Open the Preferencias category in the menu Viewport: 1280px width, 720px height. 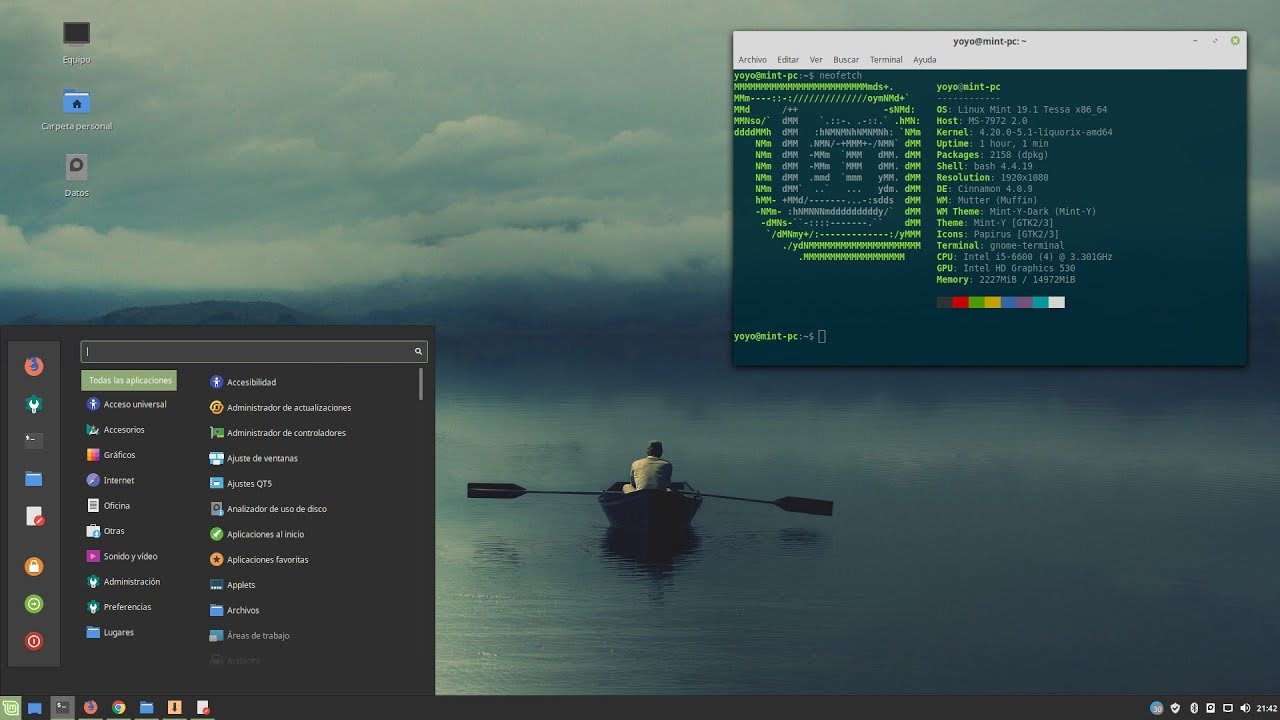127,607
